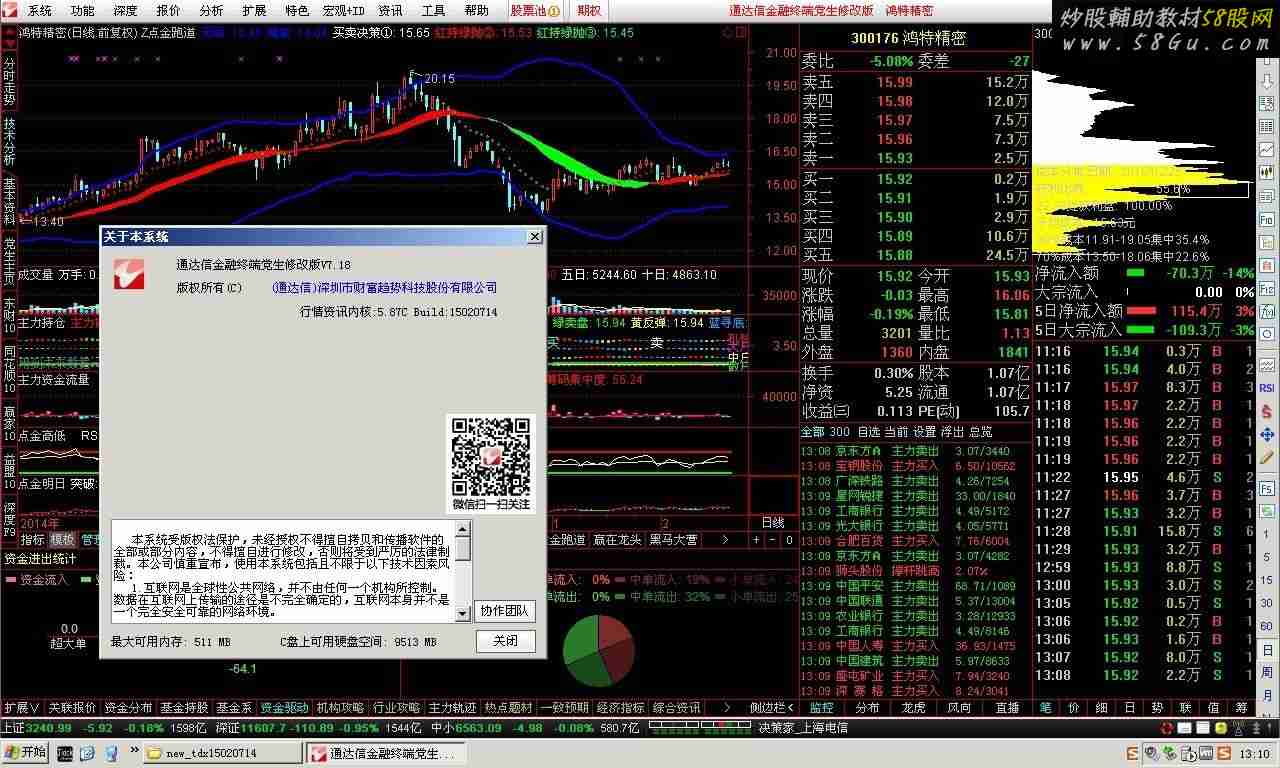The width and height of the screenshot is (1280, 768).
Task: Collapse the 侧边栏 sidebar toggle
Action: coord(770,708)
